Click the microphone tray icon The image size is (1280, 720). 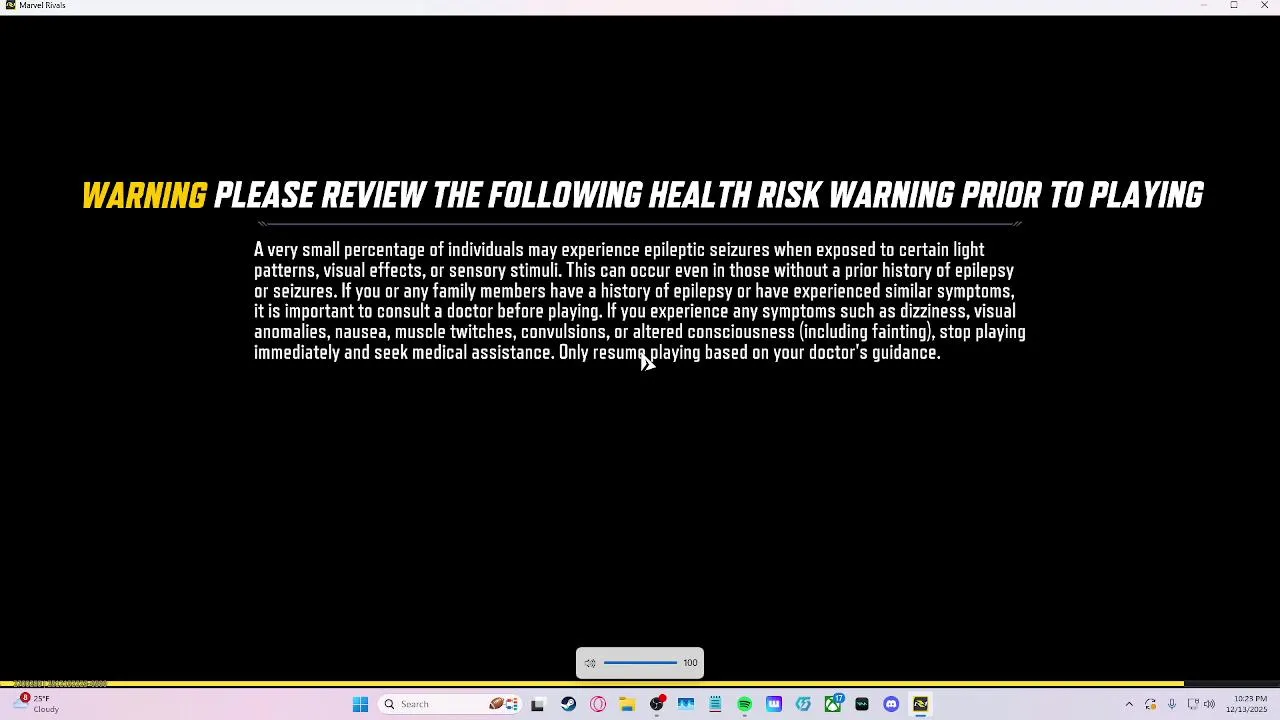pos(1172,704)
